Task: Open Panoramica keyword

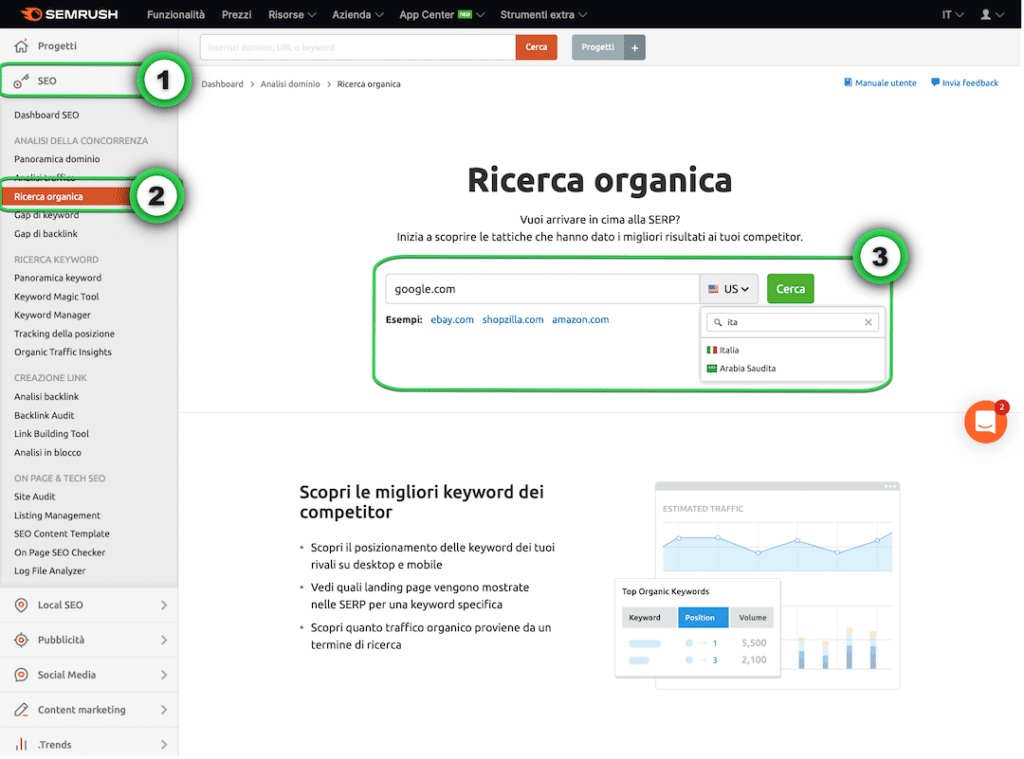Action: pyautogui.click(x=57, y=278)
